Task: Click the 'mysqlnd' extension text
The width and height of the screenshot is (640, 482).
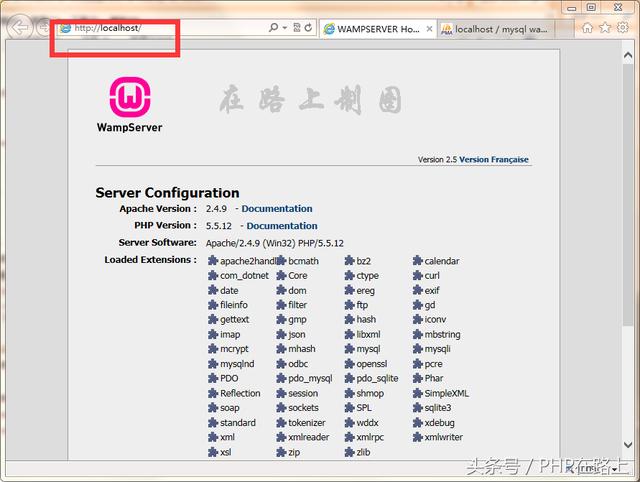Action: coord(237,364)
